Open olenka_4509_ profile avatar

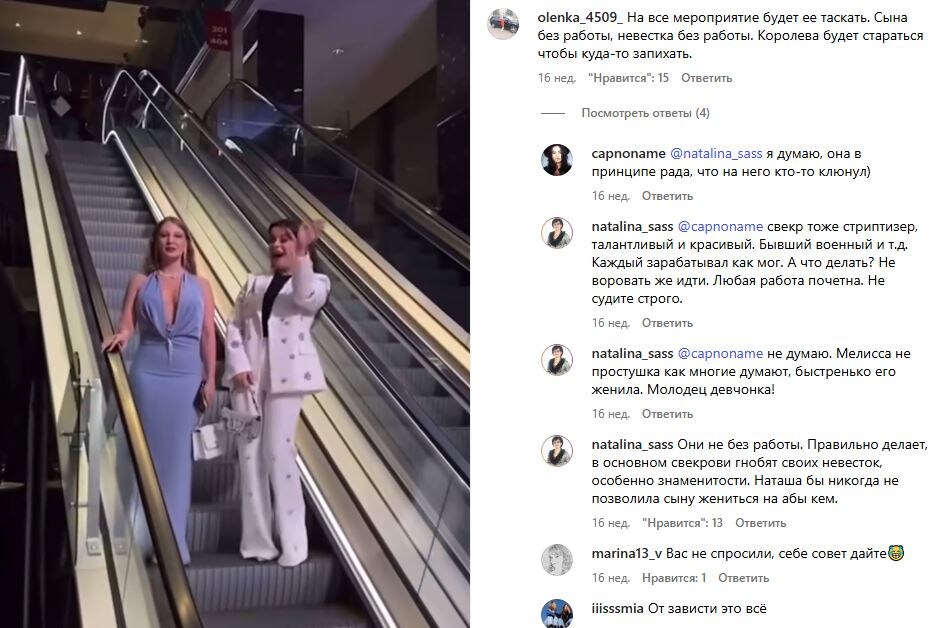[503, 24]
